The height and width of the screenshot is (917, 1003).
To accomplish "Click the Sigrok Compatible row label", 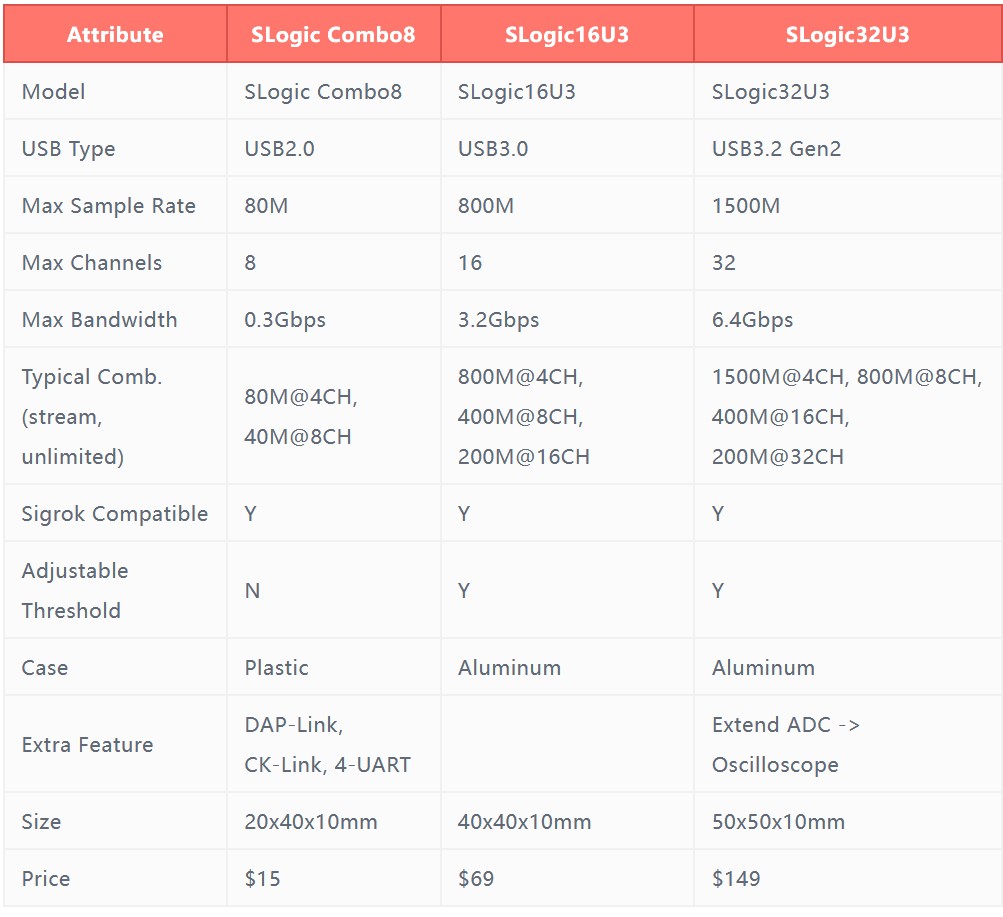I will click(x=115, y=513).
